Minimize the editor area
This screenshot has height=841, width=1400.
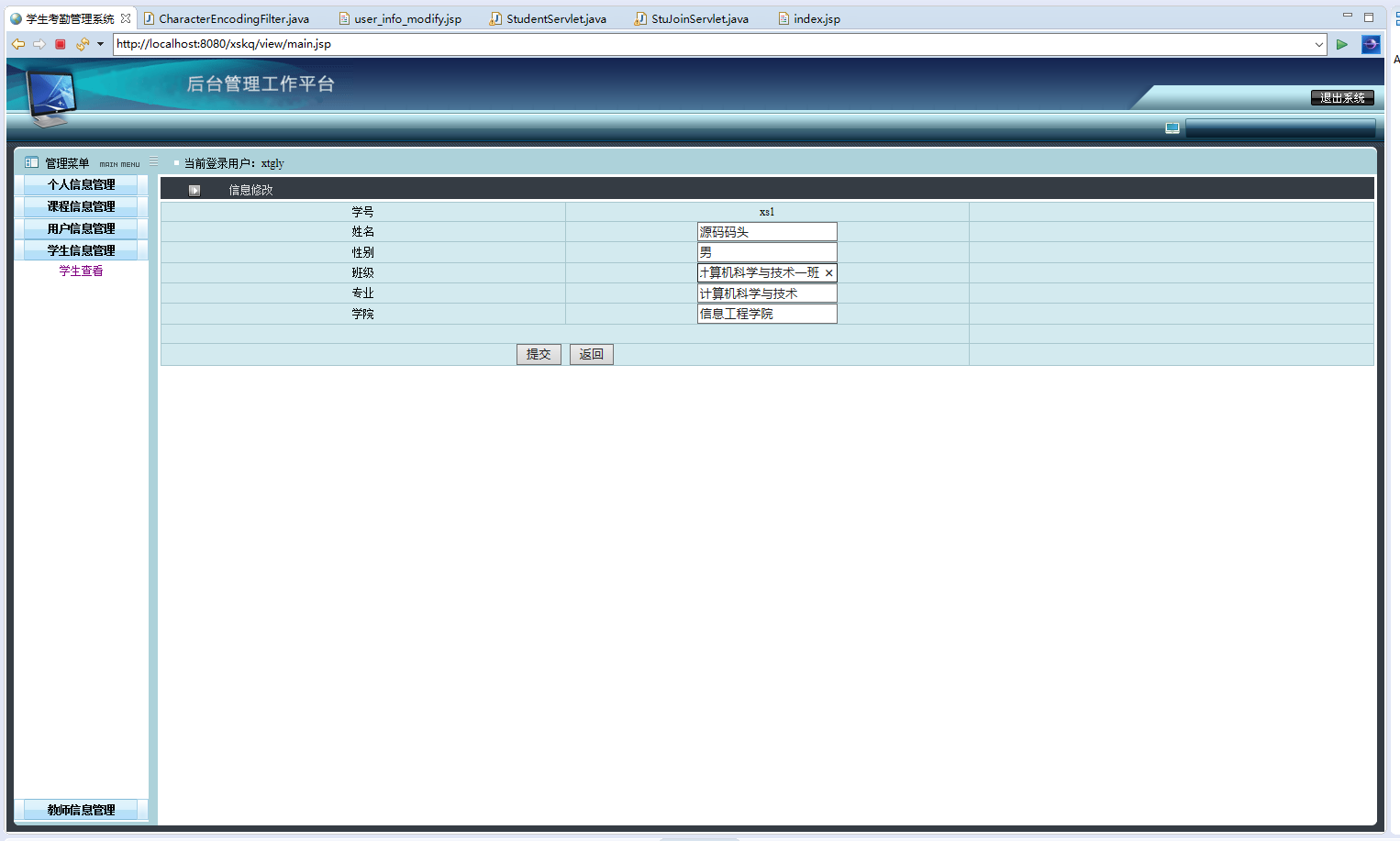point(1348,16)
